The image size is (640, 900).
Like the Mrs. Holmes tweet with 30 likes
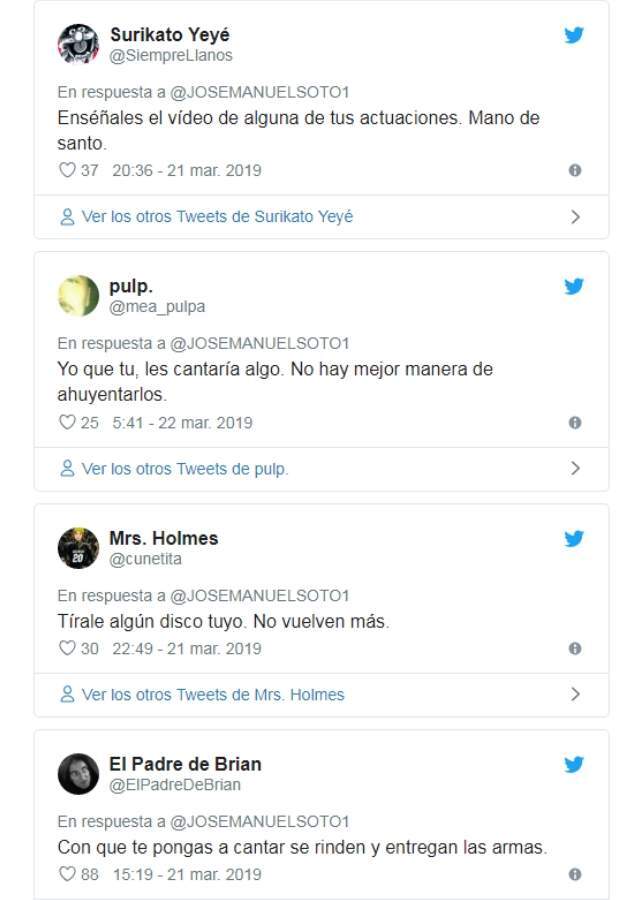coord(68,649)
